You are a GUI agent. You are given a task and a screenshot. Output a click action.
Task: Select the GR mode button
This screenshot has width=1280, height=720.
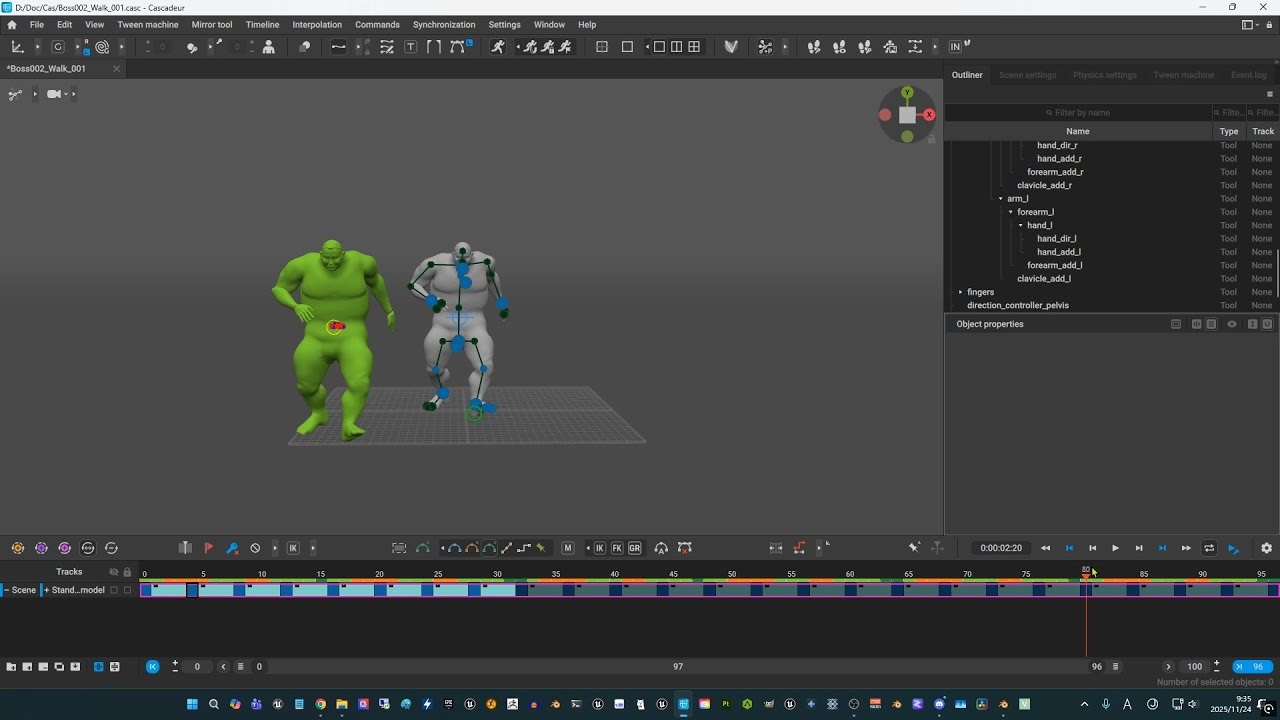pyautogui.click(x=635, y=548)
